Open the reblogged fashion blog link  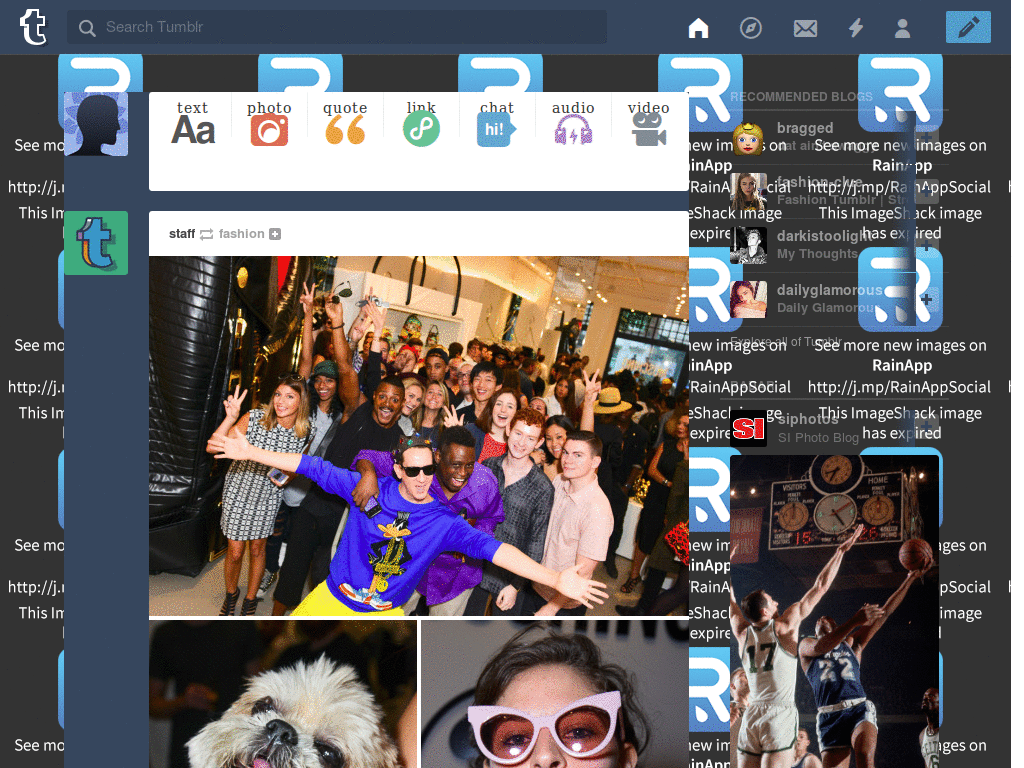click(x=241, y=234)
